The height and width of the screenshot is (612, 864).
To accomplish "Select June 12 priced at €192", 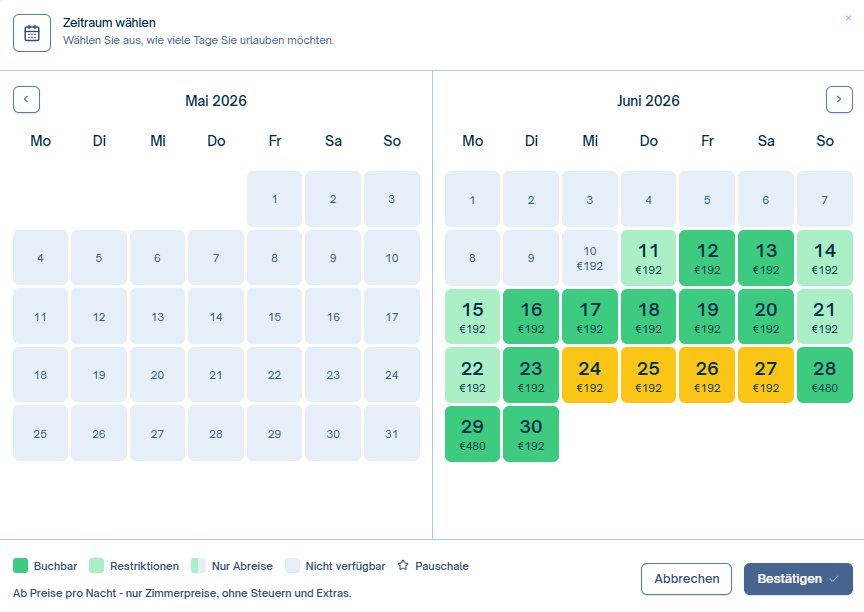I will pos(707,258).
